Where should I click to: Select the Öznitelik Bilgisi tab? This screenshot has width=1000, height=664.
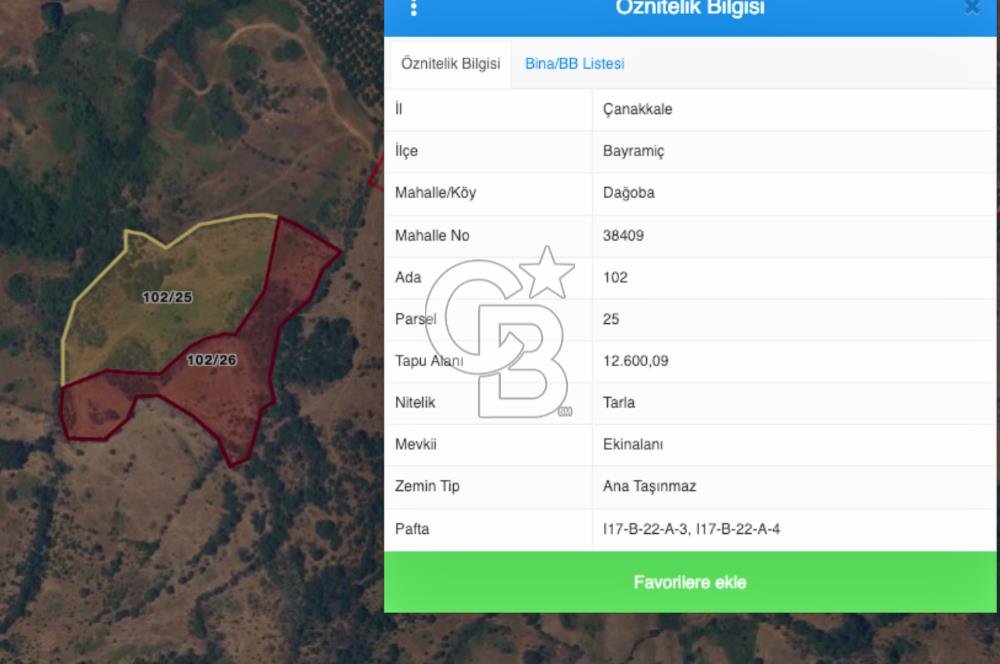point(450,64)
